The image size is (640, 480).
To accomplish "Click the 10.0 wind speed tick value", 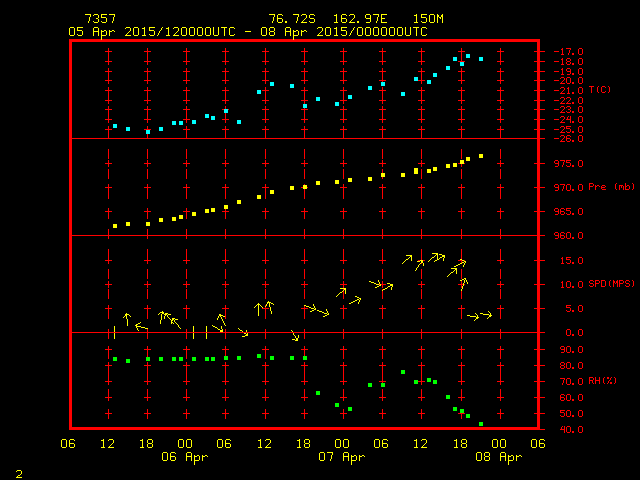I will (x=571, y=285).
